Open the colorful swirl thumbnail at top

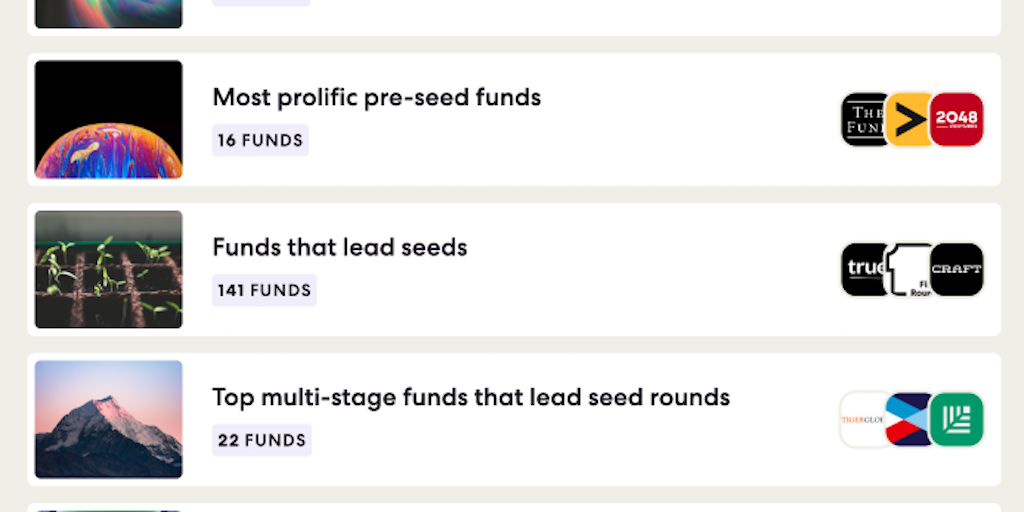point(109,13)
